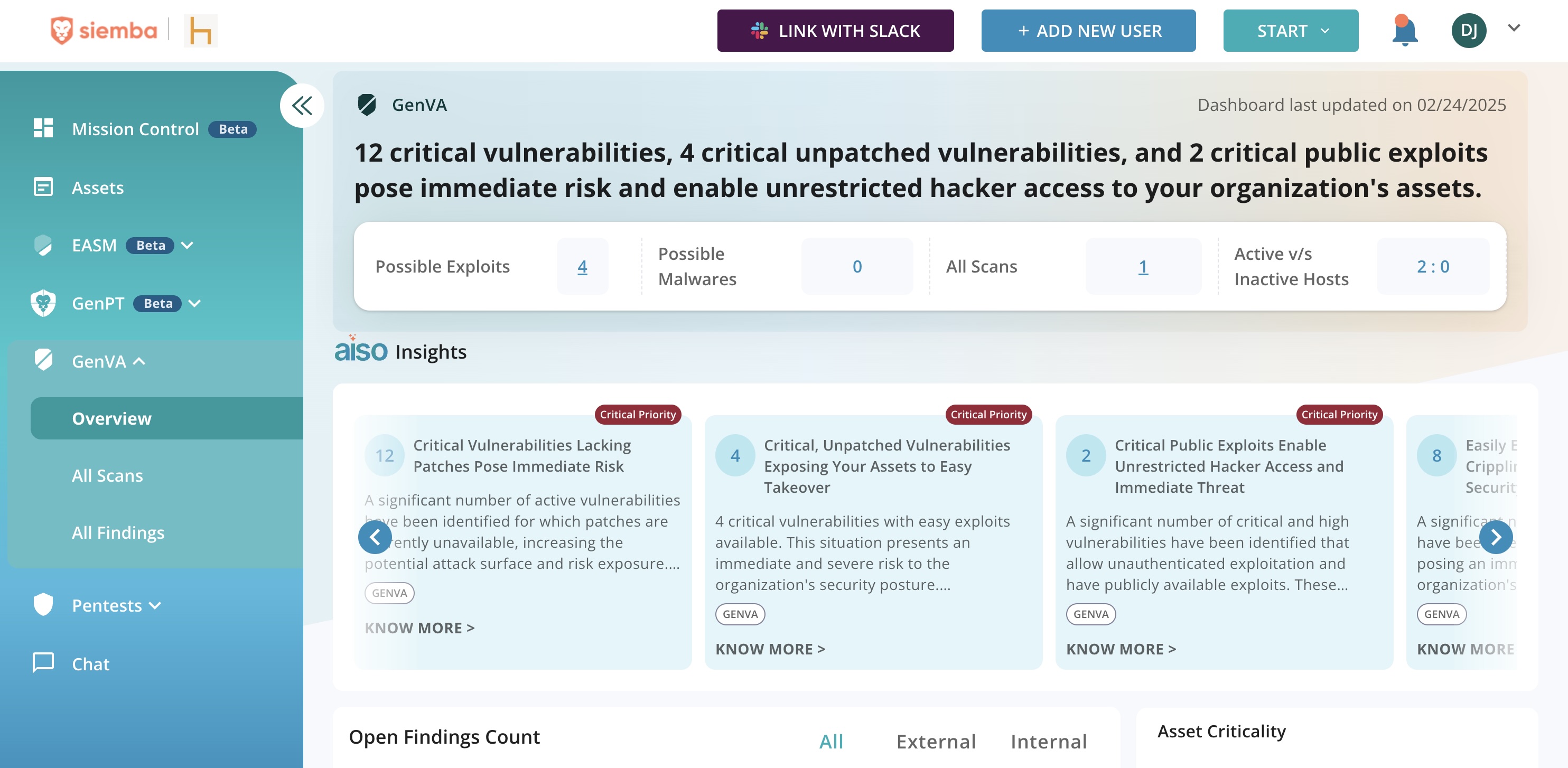This screenshot has width=1568, height=768.
Task: Collapse the sidebar with double-chevron icon
Action: 302,106
